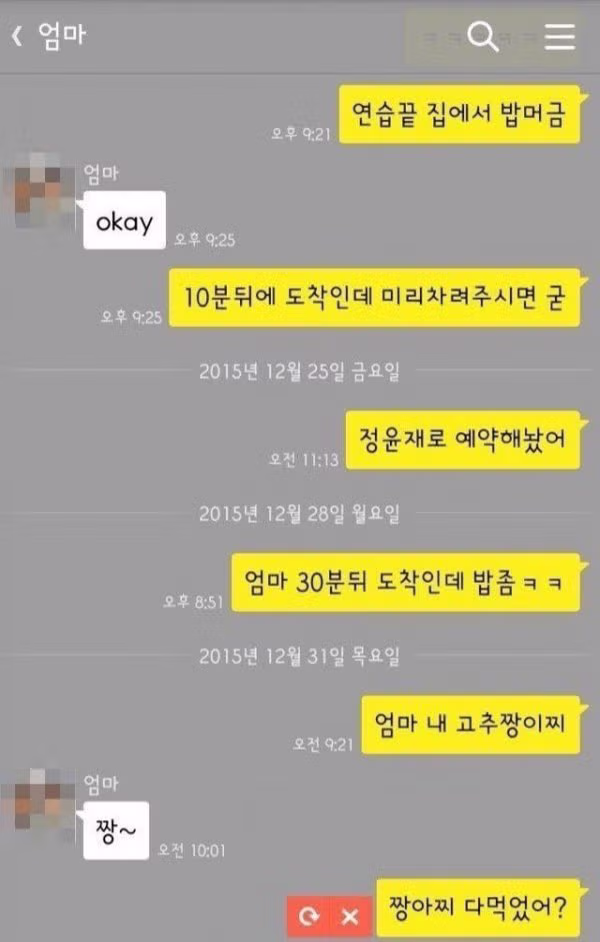
Task: Open the chat search magnifier icon
Action: pyautogui.click(x=482, y=36)
